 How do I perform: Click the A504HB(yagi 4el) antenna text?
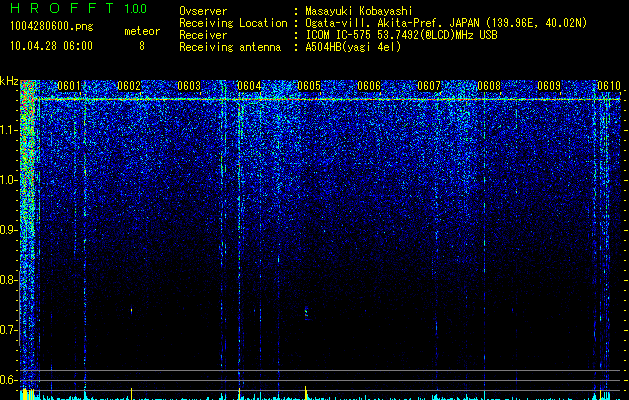tap(353, 47)
